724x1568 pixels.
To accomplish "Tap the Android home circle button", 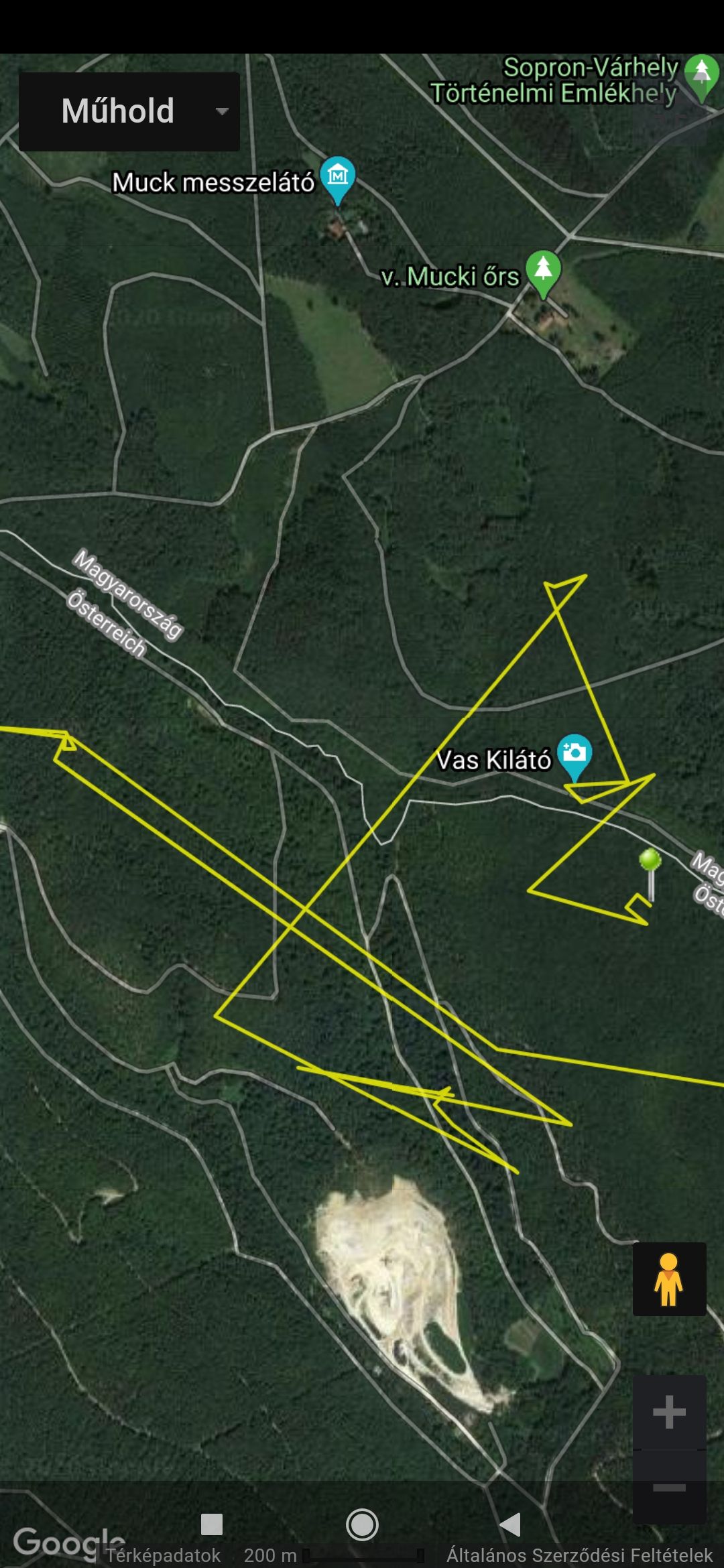I will (x=362, y=1524).
